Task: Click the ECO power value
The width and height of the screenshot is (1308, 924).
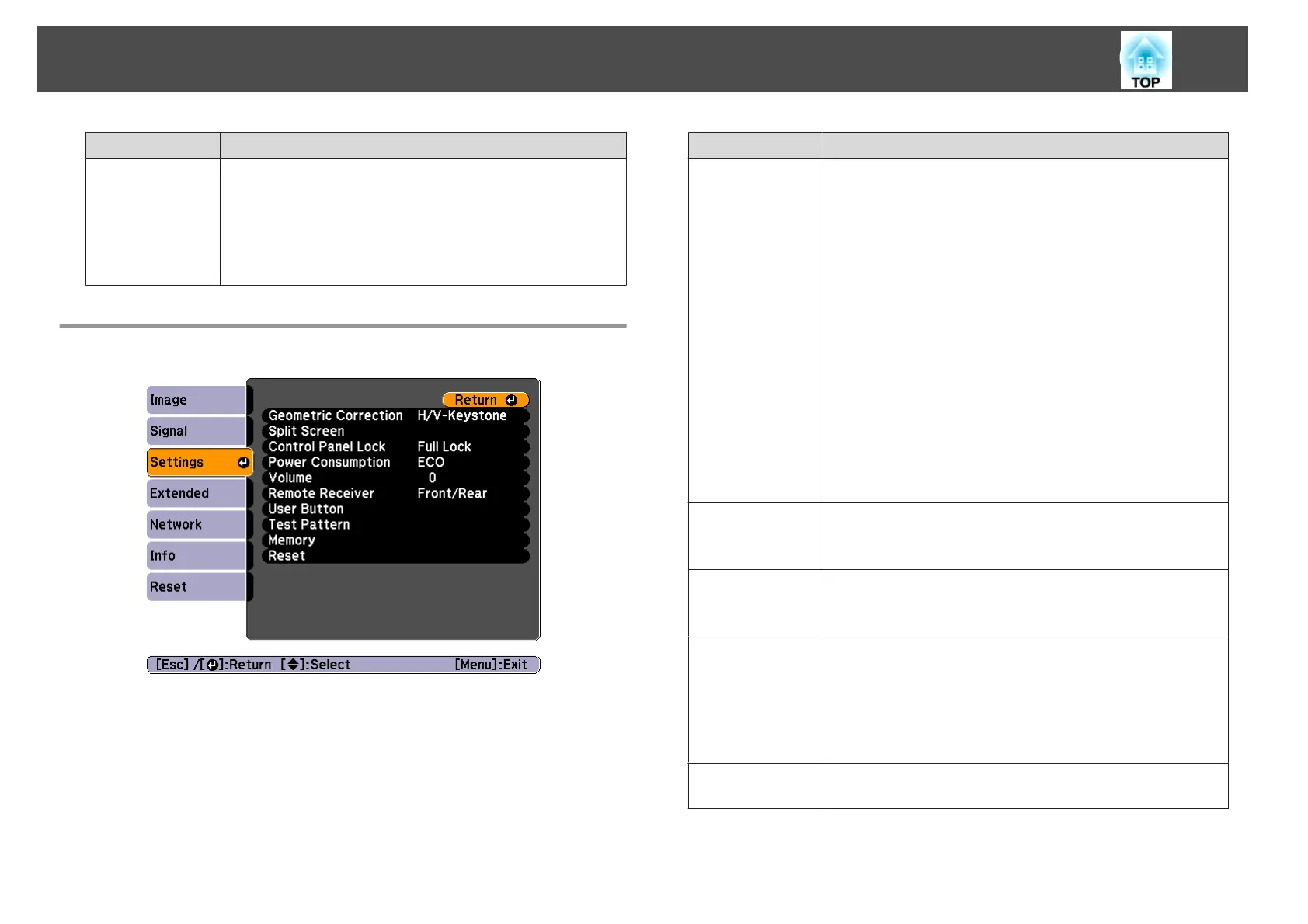Action: (x=431, y=462)
